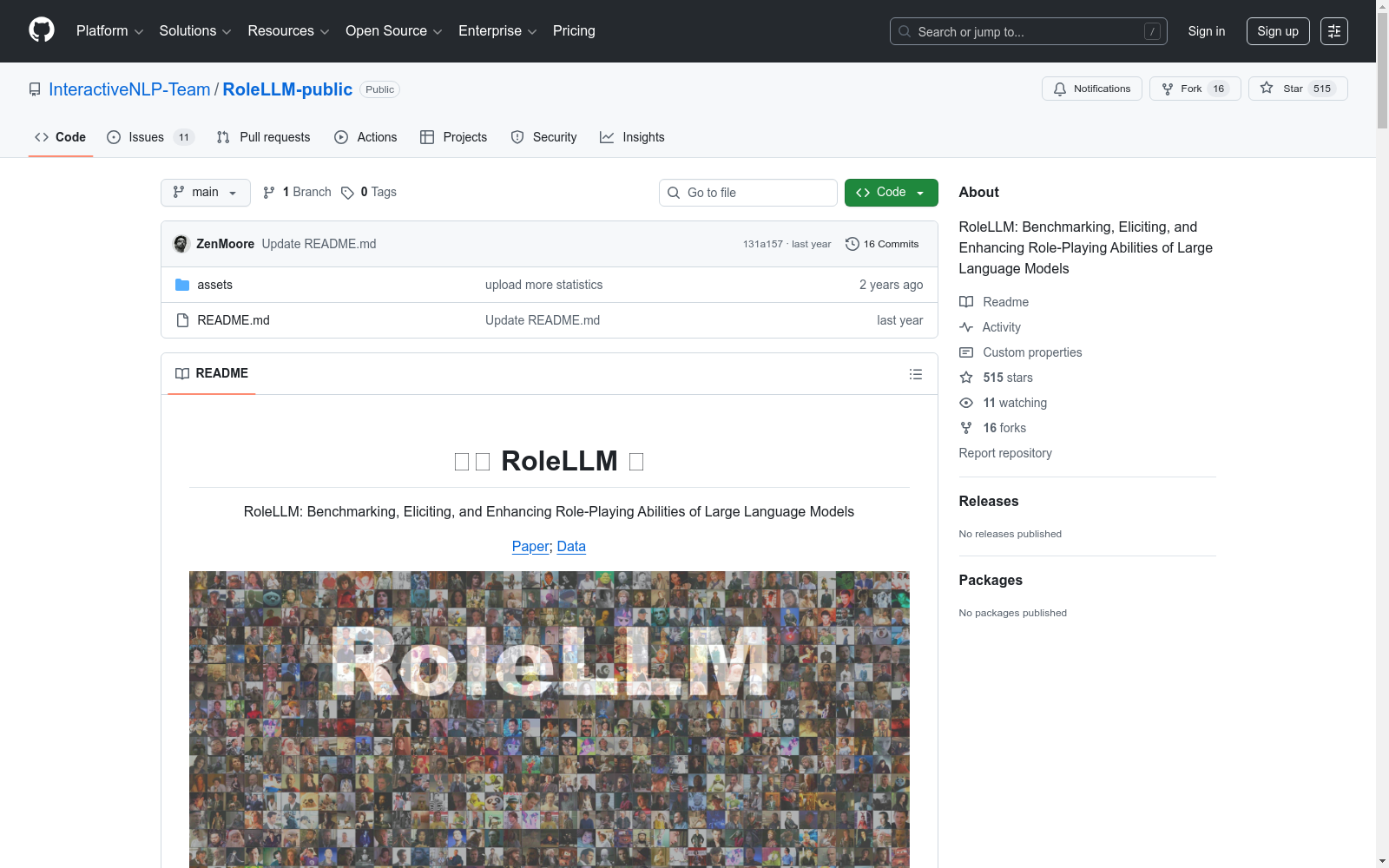
Task: Open the InteractiveNLP-Team organization link
Action: (129, 89)
